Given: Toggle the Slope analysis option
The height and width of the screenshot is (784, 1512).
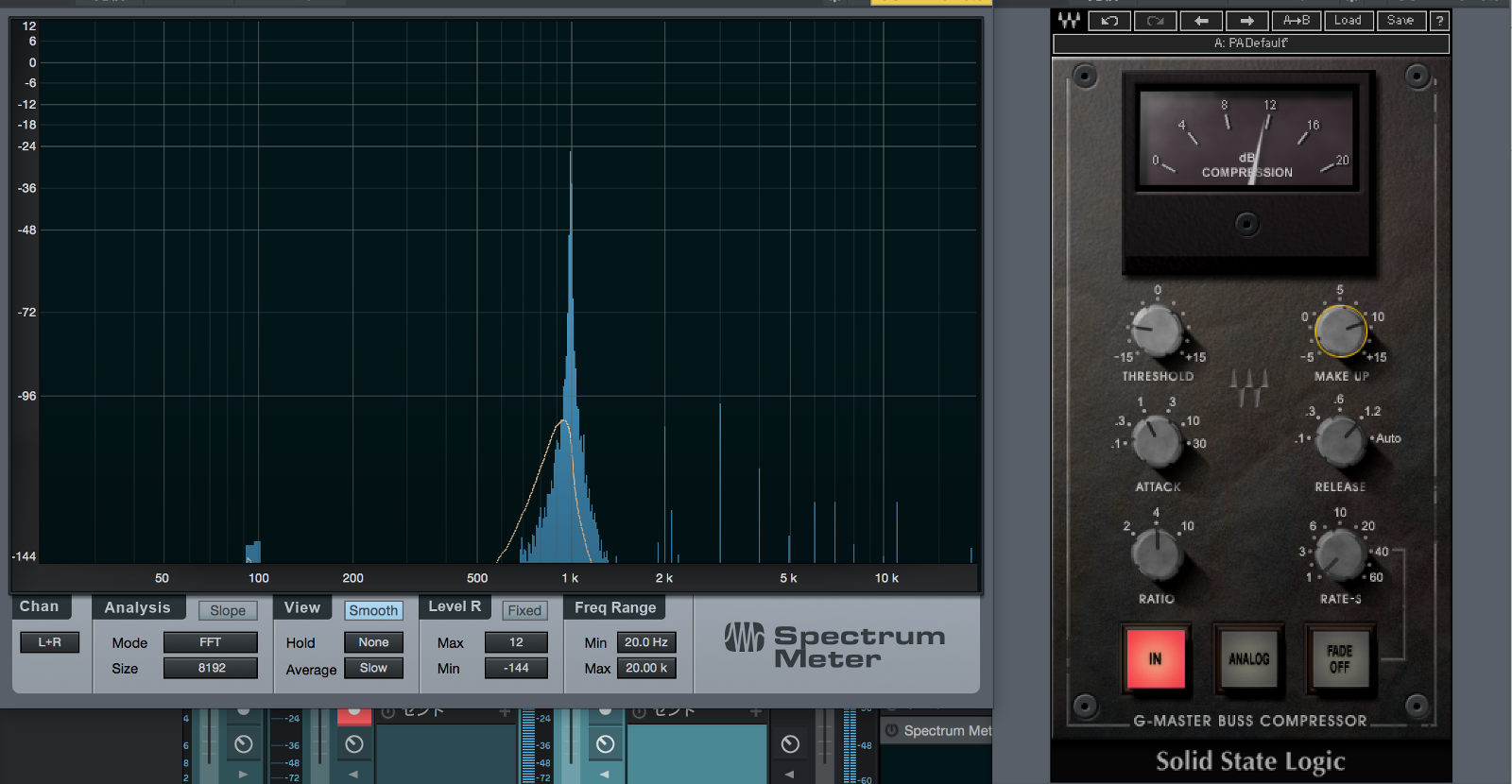Looking at the screenshot, I should coord(228,610).
